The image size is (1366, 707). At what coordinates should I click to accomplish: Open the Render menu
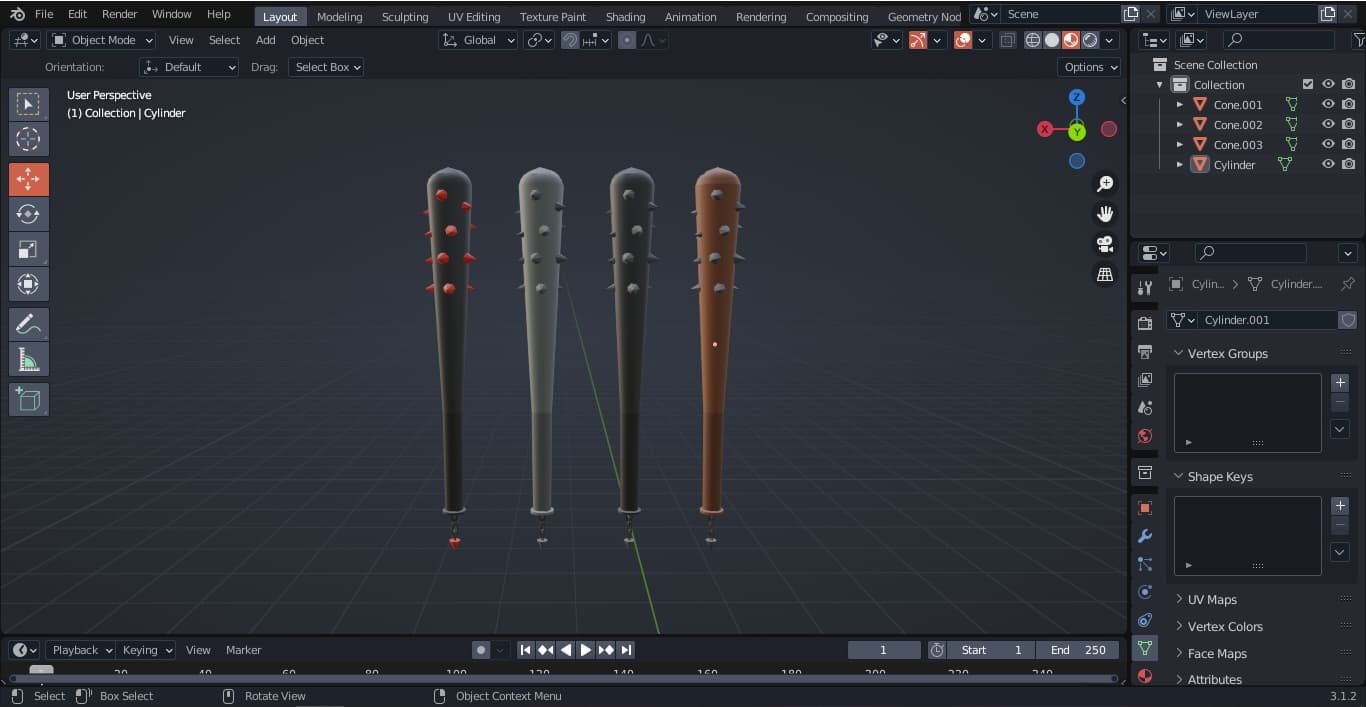tap(119, 14)
